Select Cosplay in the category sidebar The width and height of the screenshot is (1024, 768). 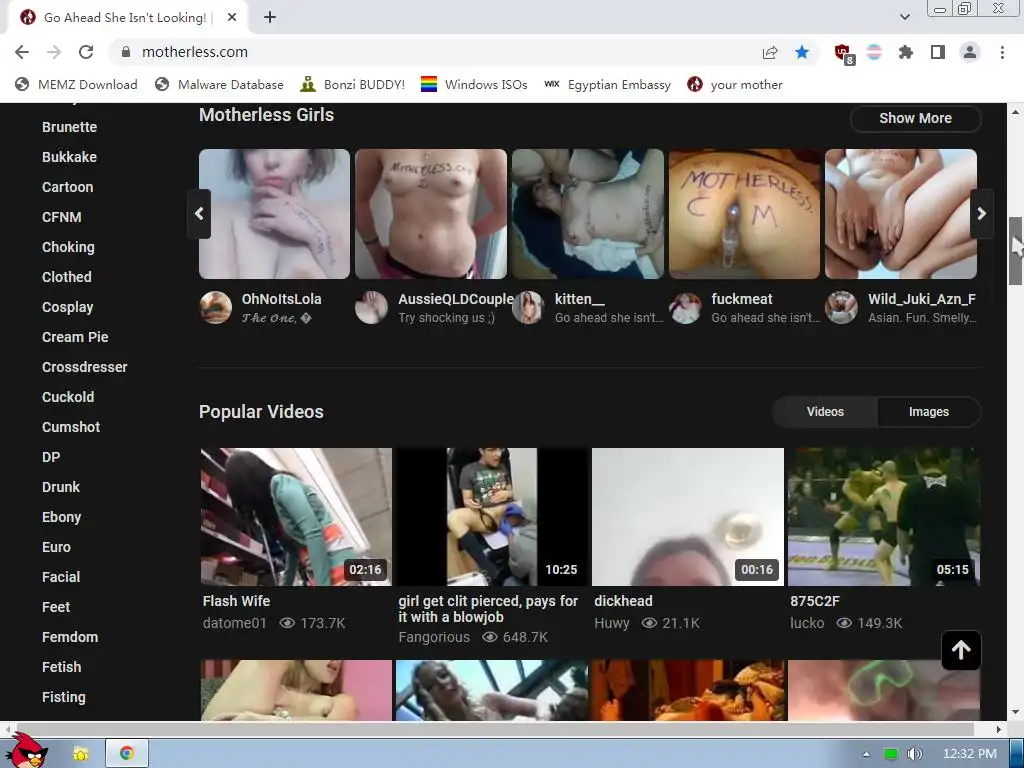[67, 307]
